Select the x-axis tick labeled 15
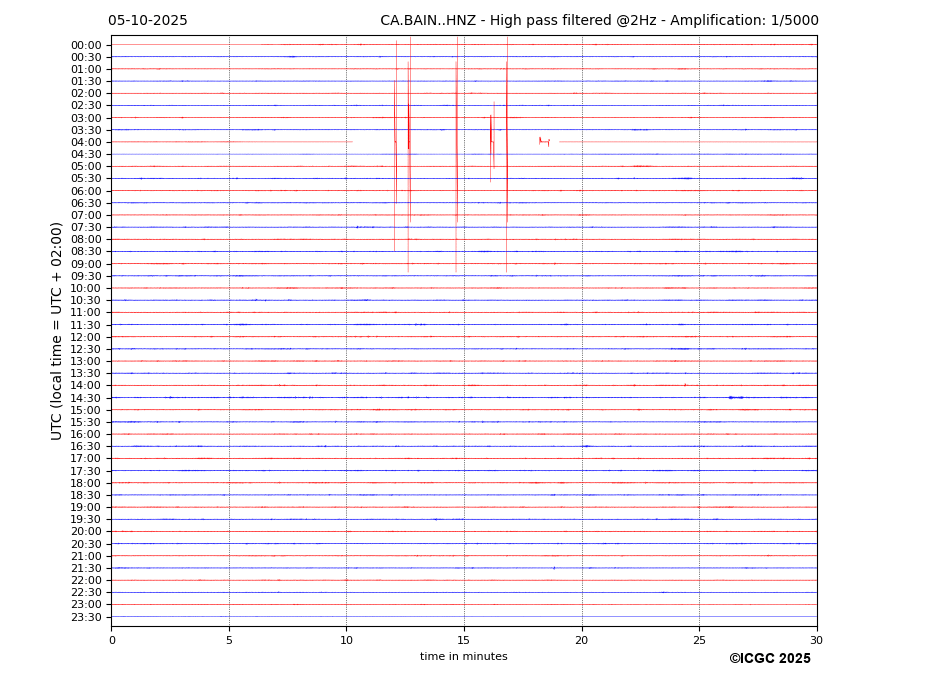 (x=464, y=640)
